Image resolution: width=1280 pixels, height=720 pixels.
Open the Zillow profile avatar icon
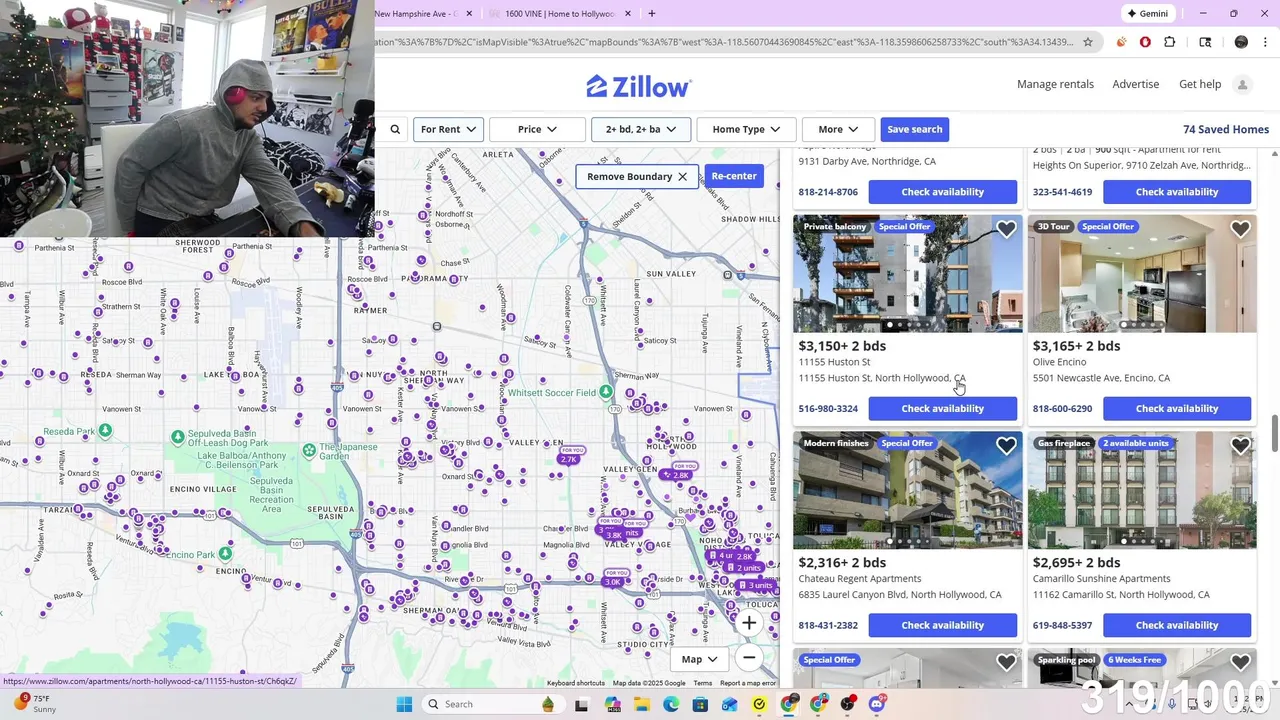click(x=1242, y=84)
